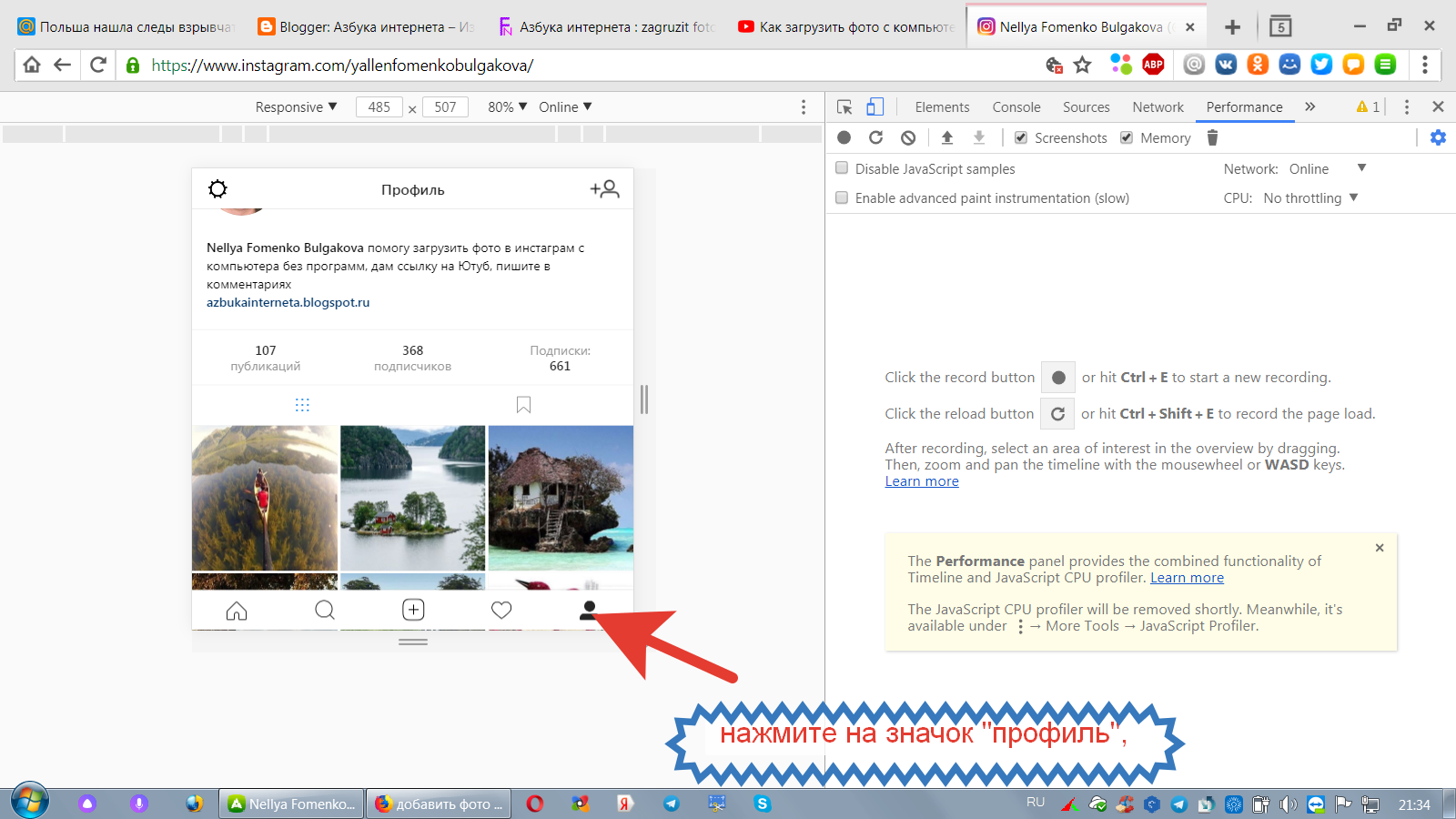
Task: Click the viewport height field 507
Action: [445, 107]
